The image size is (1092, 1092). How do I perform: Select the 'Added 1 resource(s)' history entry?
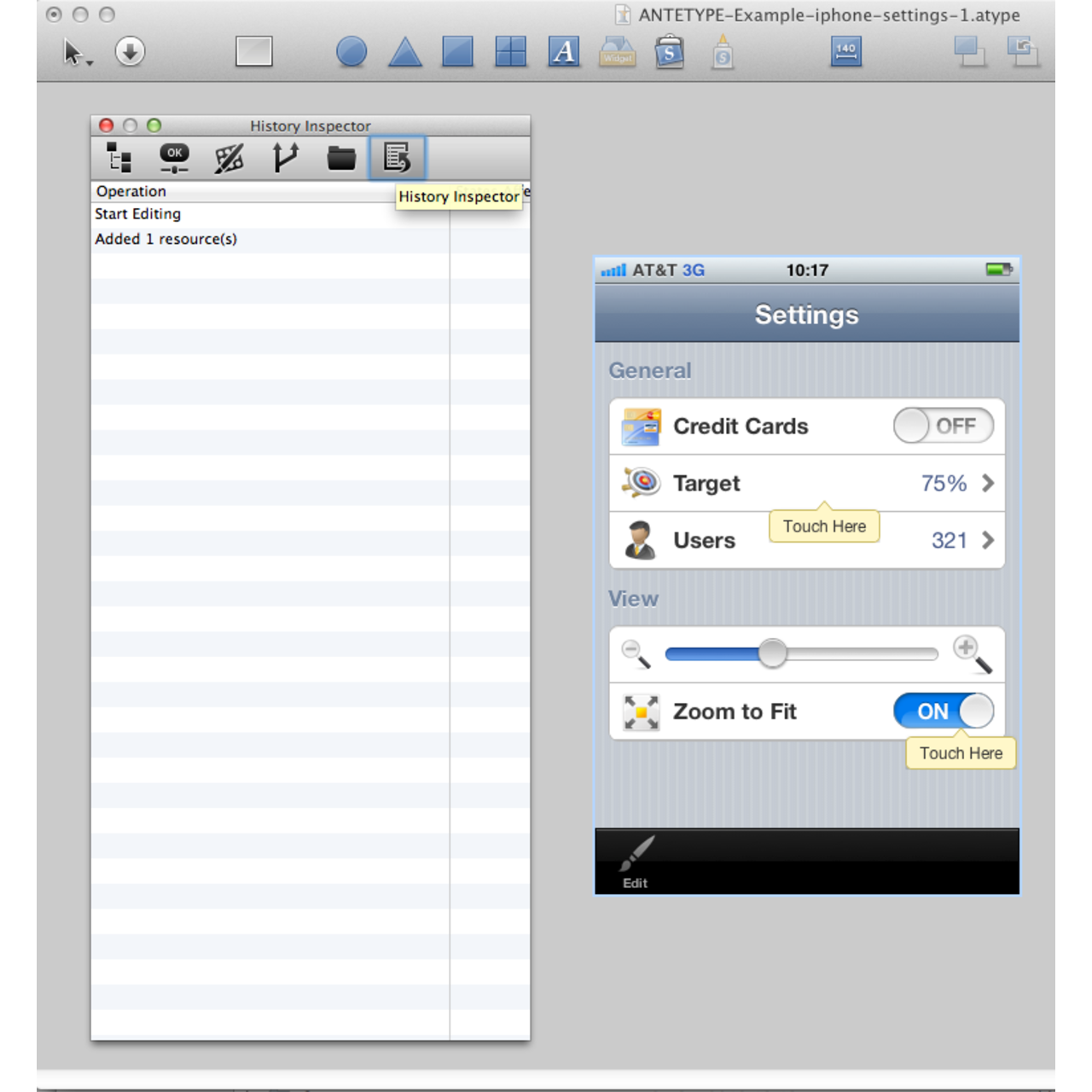pyautogui.click(x=166, y=240)
